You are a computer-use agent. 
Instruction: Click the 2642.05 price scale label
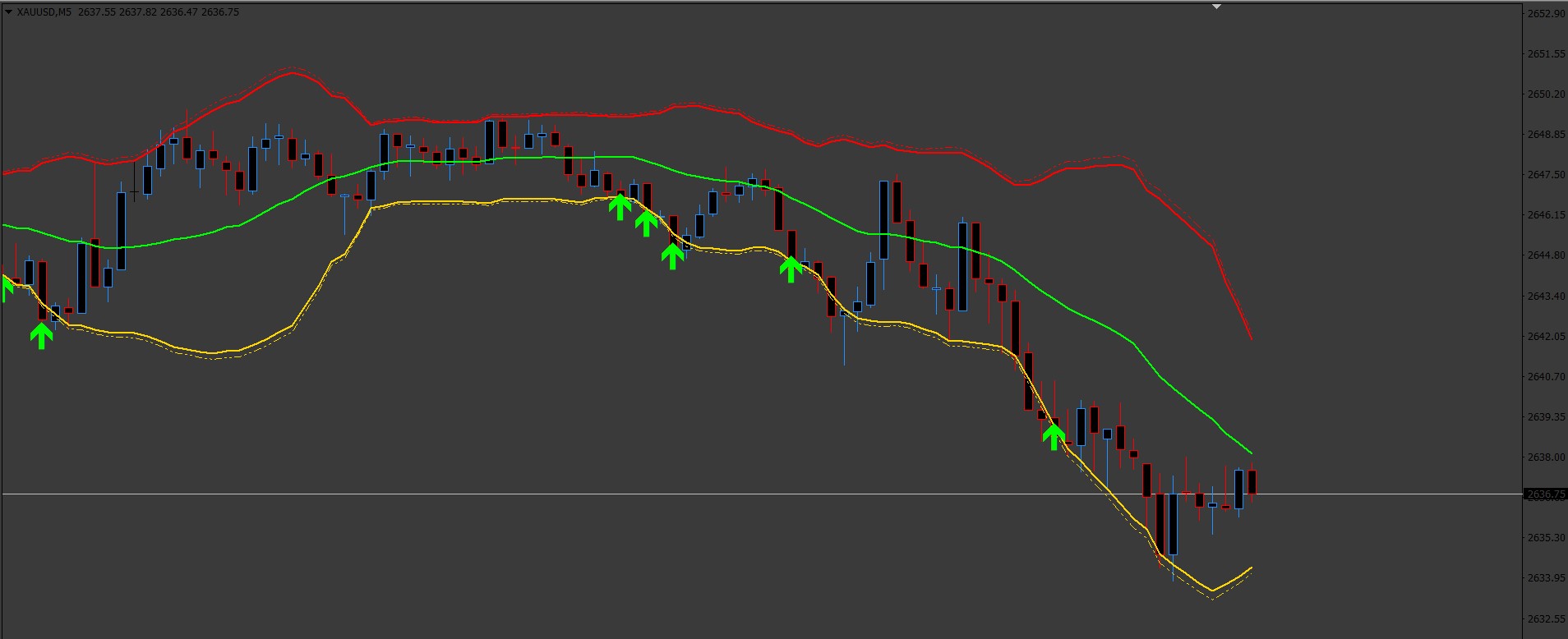click(1546, 336)
